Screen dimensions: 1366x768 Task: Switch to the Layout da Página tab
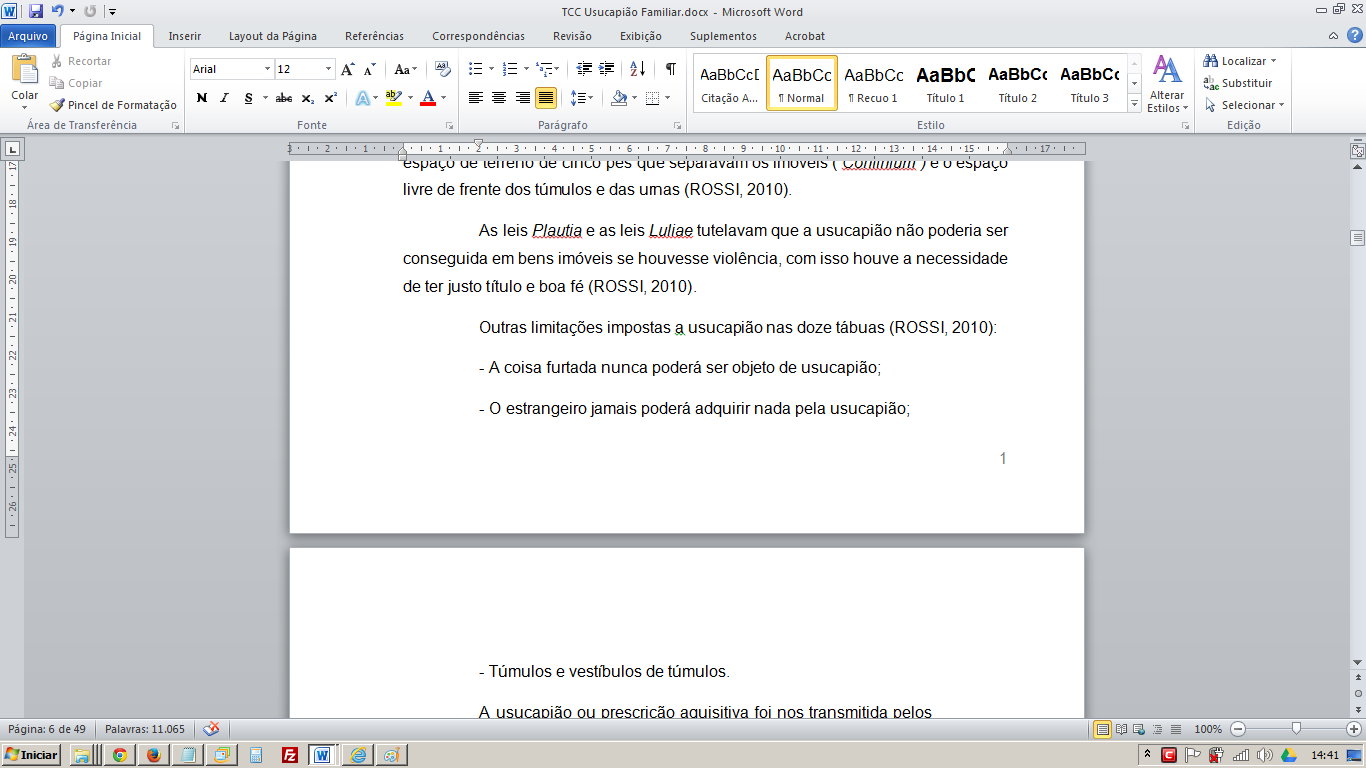pos(273,36)
